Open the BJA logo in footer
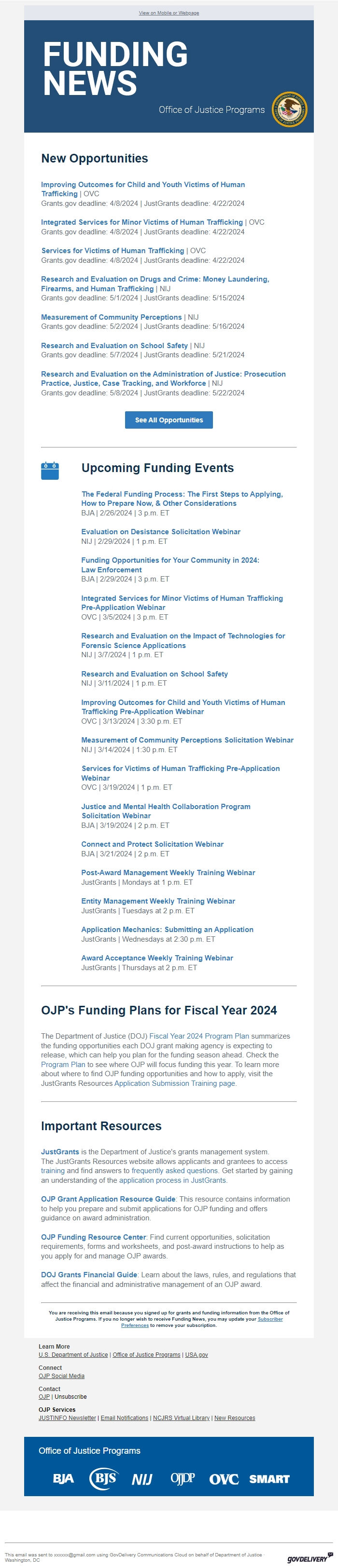 pos(63,1479)
